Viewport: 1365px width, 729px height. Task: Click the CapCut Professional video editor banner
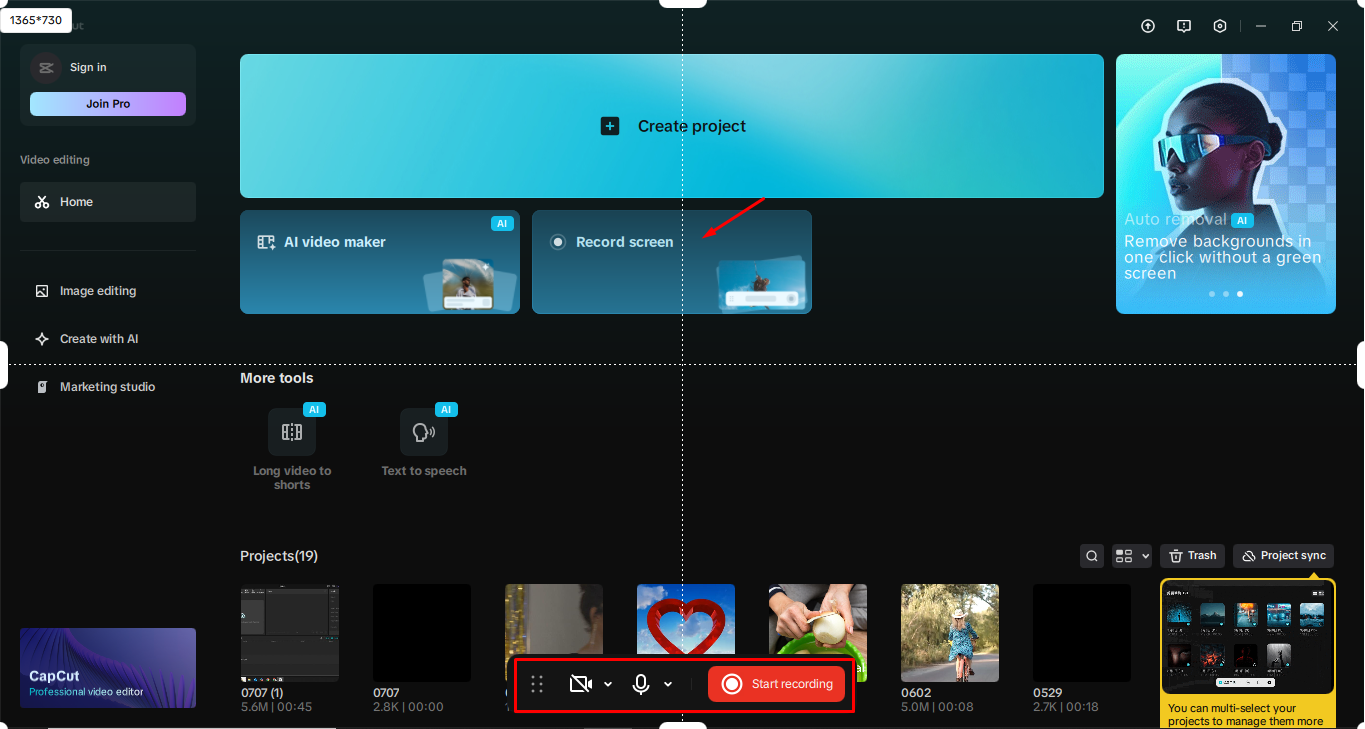(x=108, y=668)
